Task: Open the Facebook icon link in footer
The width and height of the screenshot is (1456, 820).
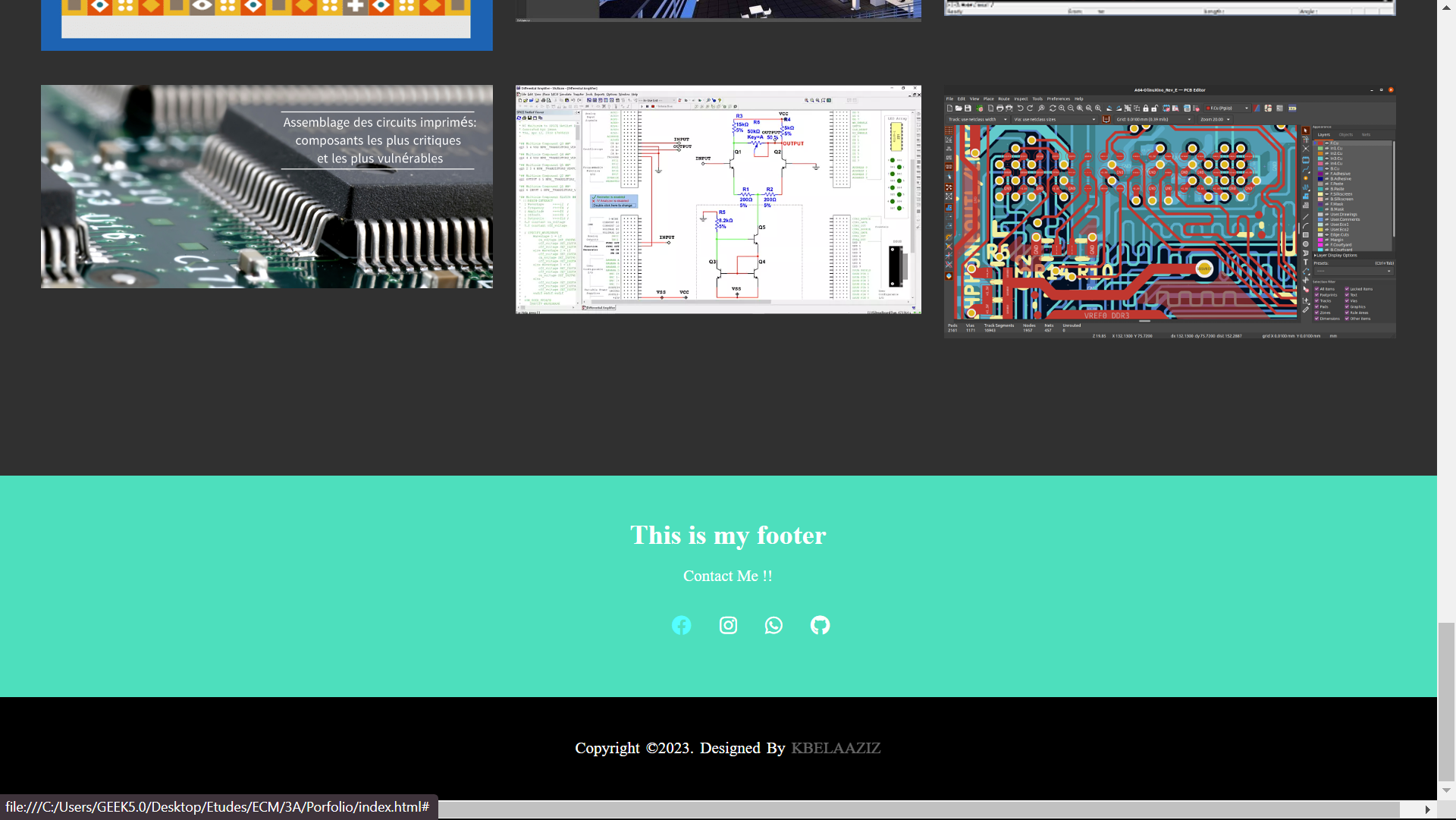Action: [x=681, y=625]
